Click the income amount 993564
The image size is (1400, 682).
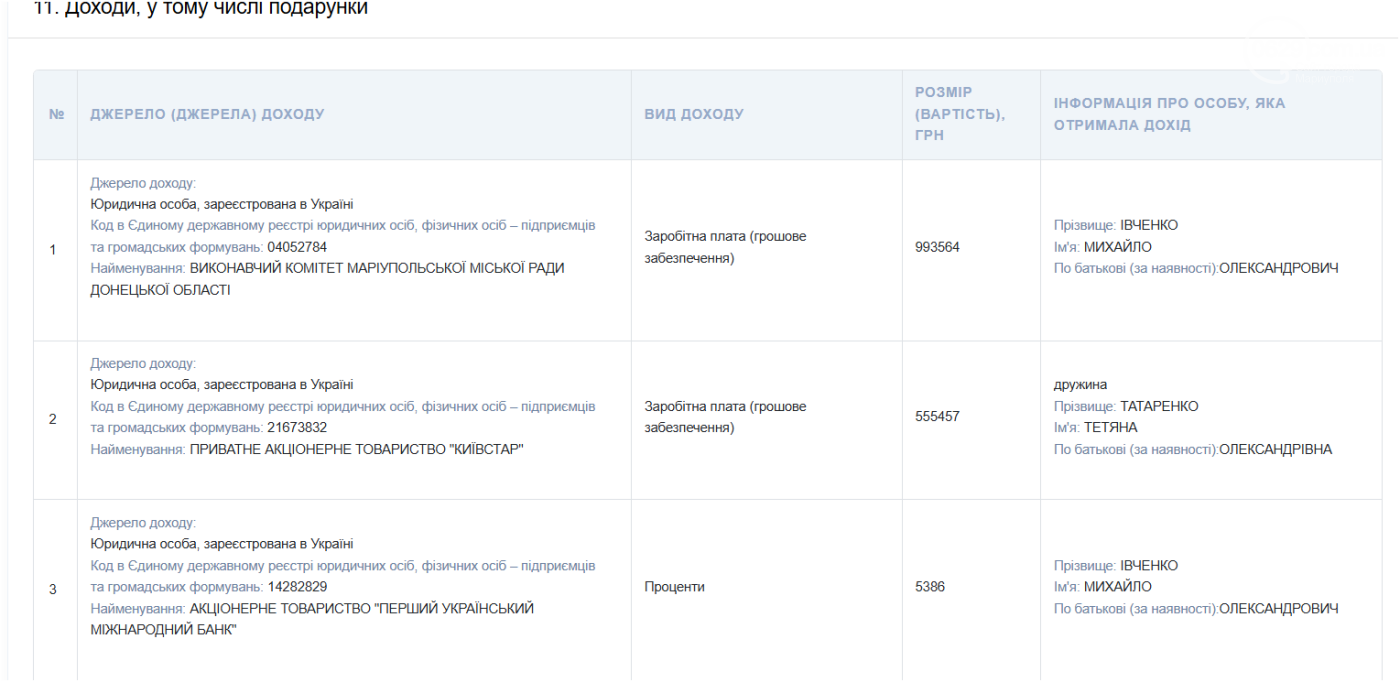(937, 247)
